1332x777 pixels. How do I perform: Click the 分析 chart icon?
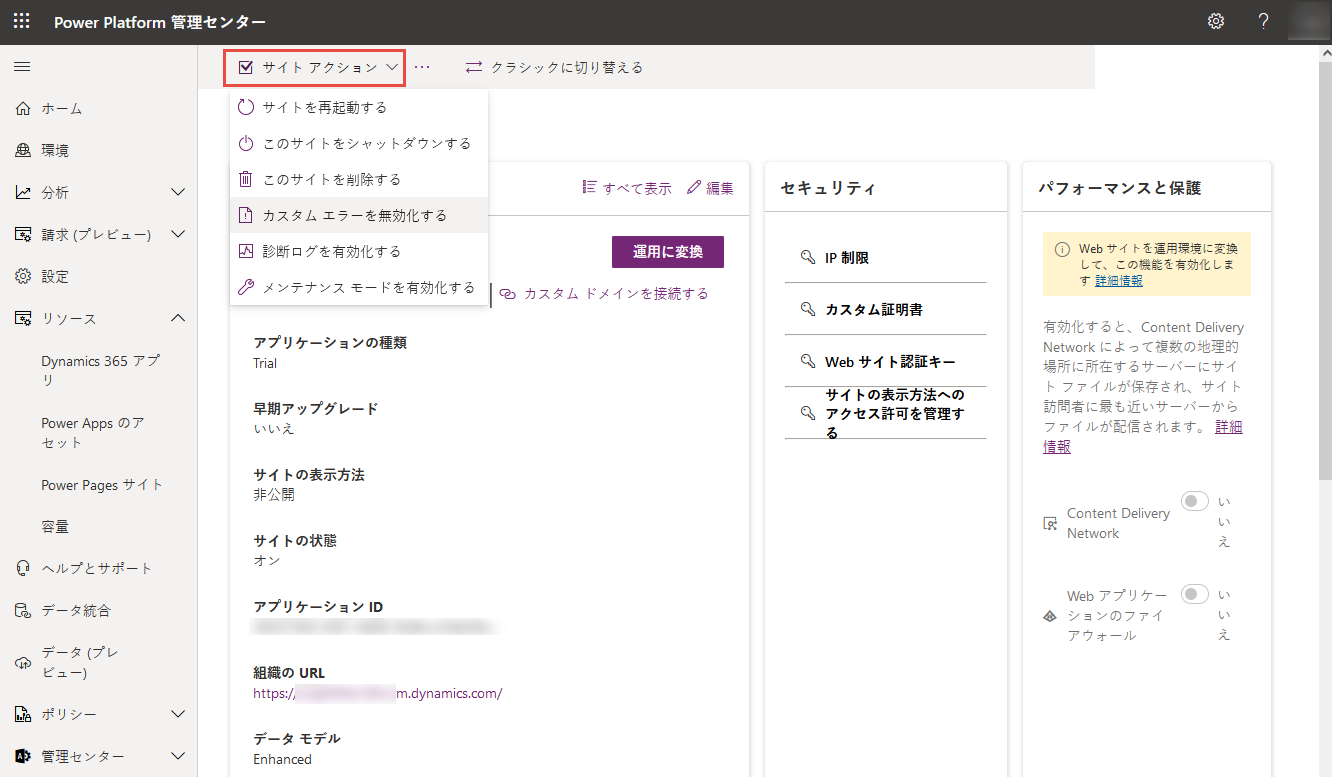[x=23, y=192]
